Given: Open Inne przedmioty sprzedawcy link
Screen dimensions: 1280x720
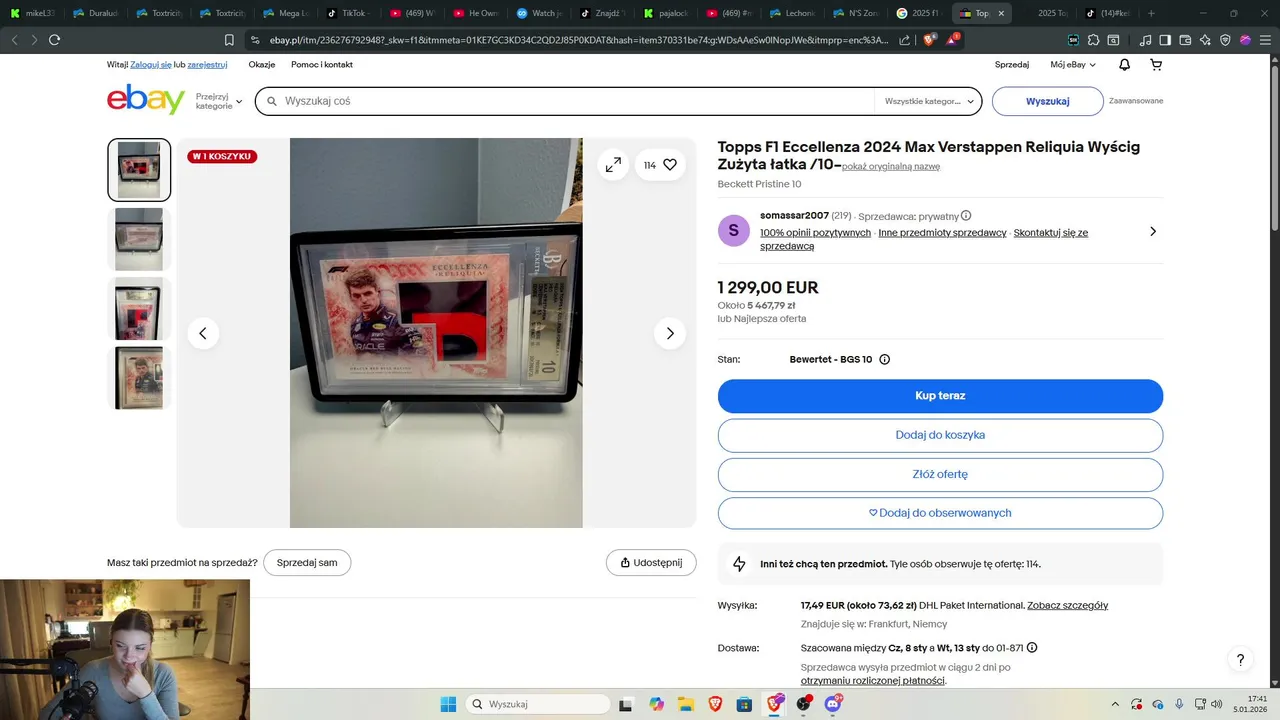Looking at the screenshot, I should 942,232.
